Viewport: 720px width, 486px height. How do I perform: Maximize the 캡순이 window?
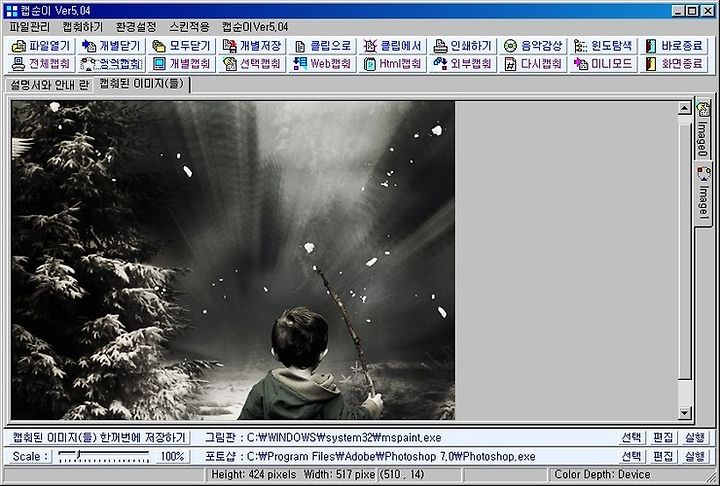click(x=692, y=11)
